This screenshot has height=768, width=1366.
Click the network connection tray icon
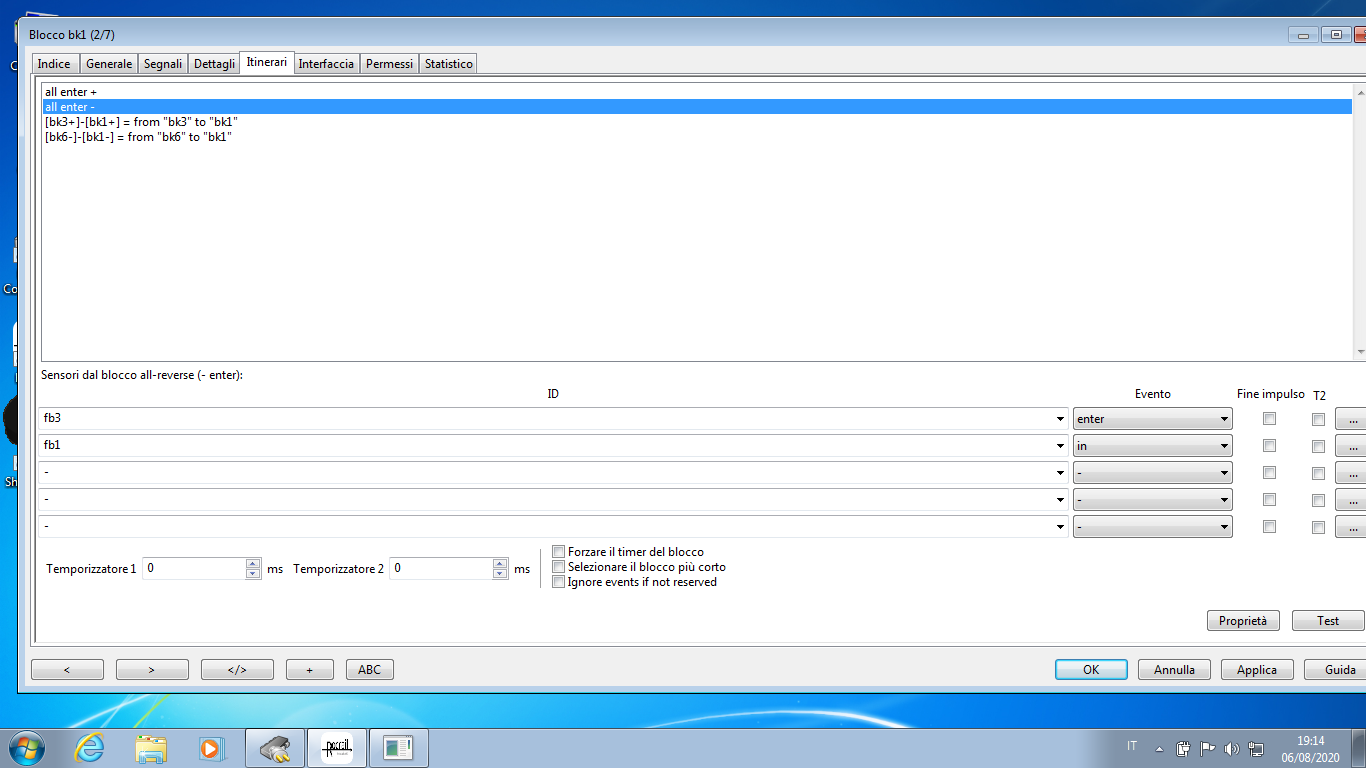(x=1256, y=748)
